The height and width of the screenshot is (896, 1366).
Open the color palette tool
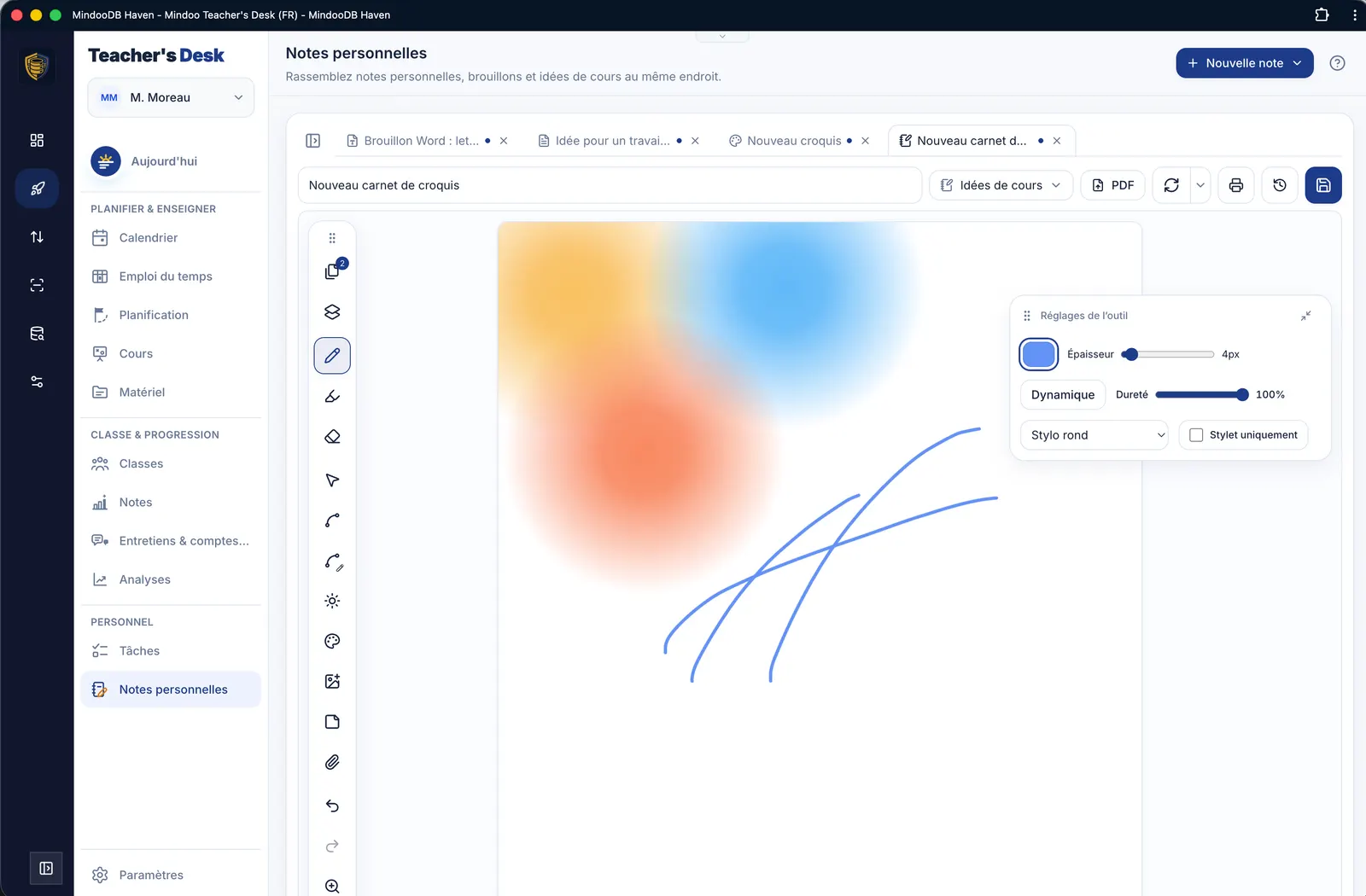point(332,642)
